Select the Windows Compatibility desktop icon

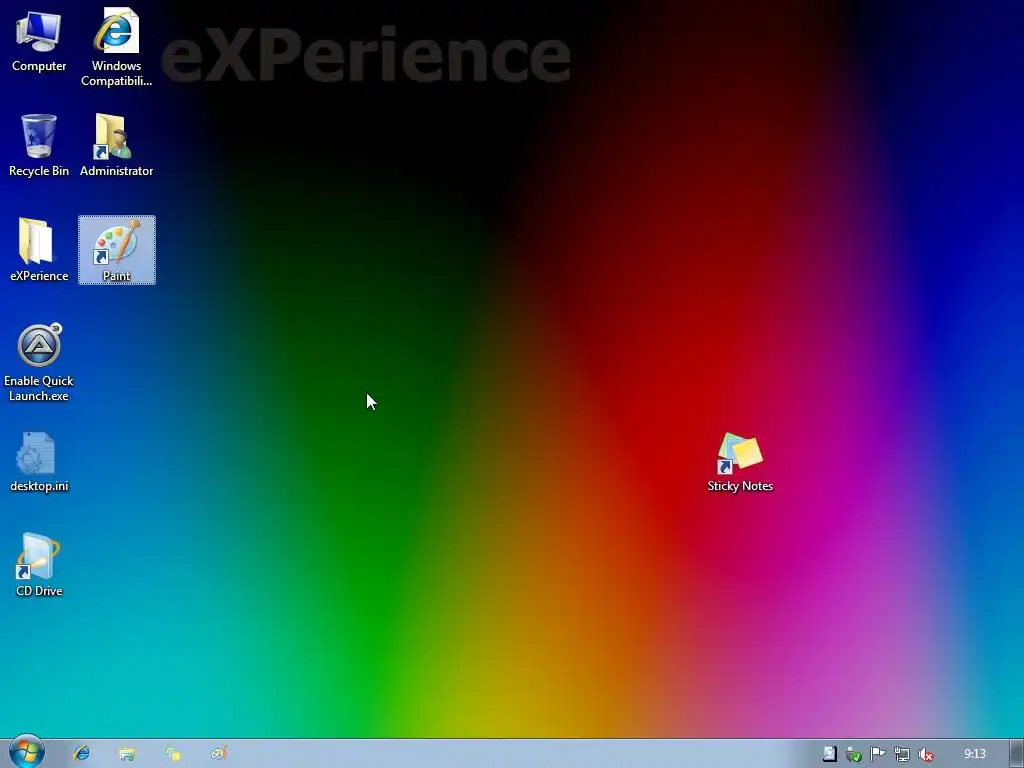pyautogui.click(x=116, y=47)
